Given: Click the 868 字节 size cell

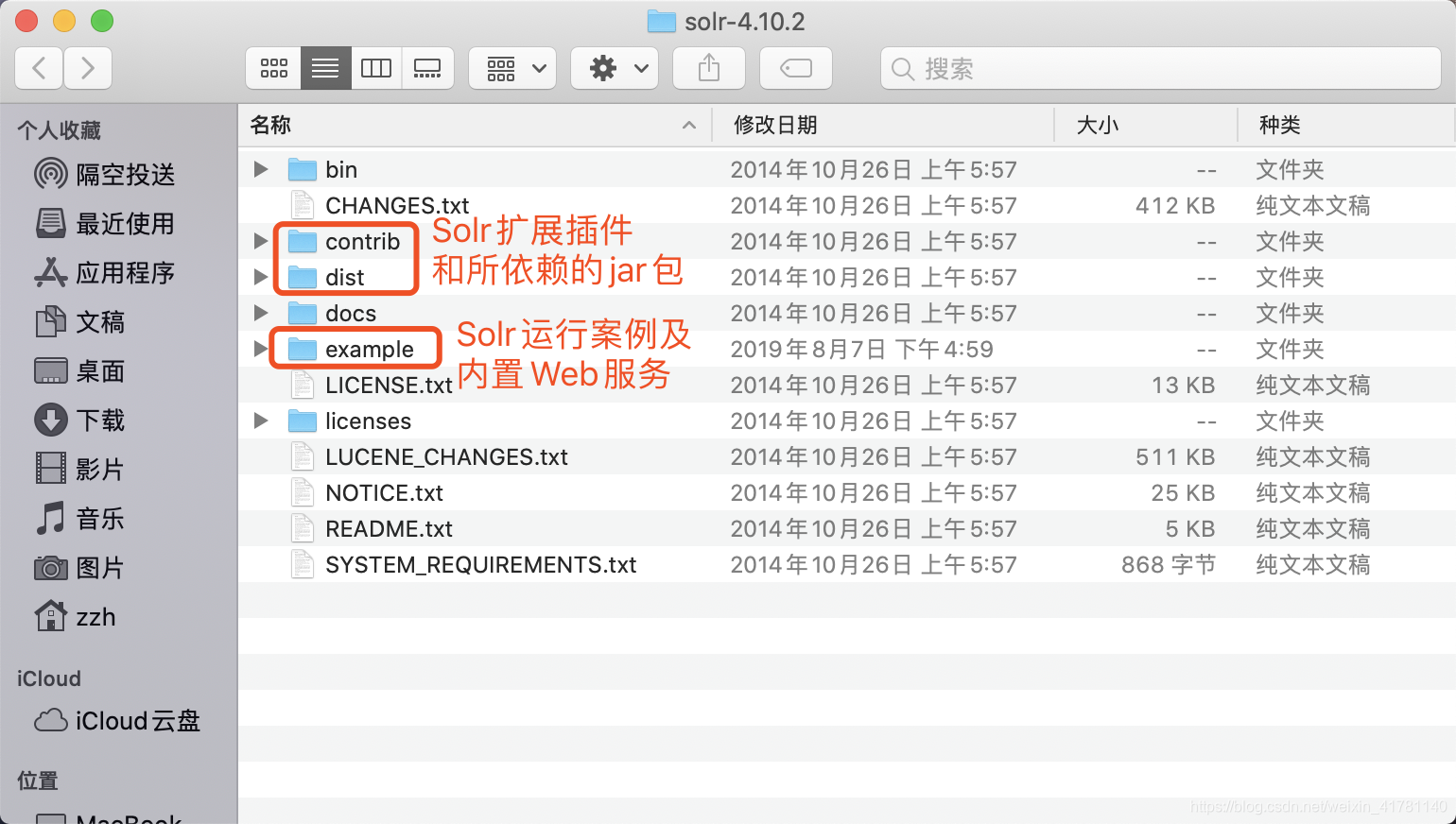Looking at the screenshot, I should point(1169,564).
